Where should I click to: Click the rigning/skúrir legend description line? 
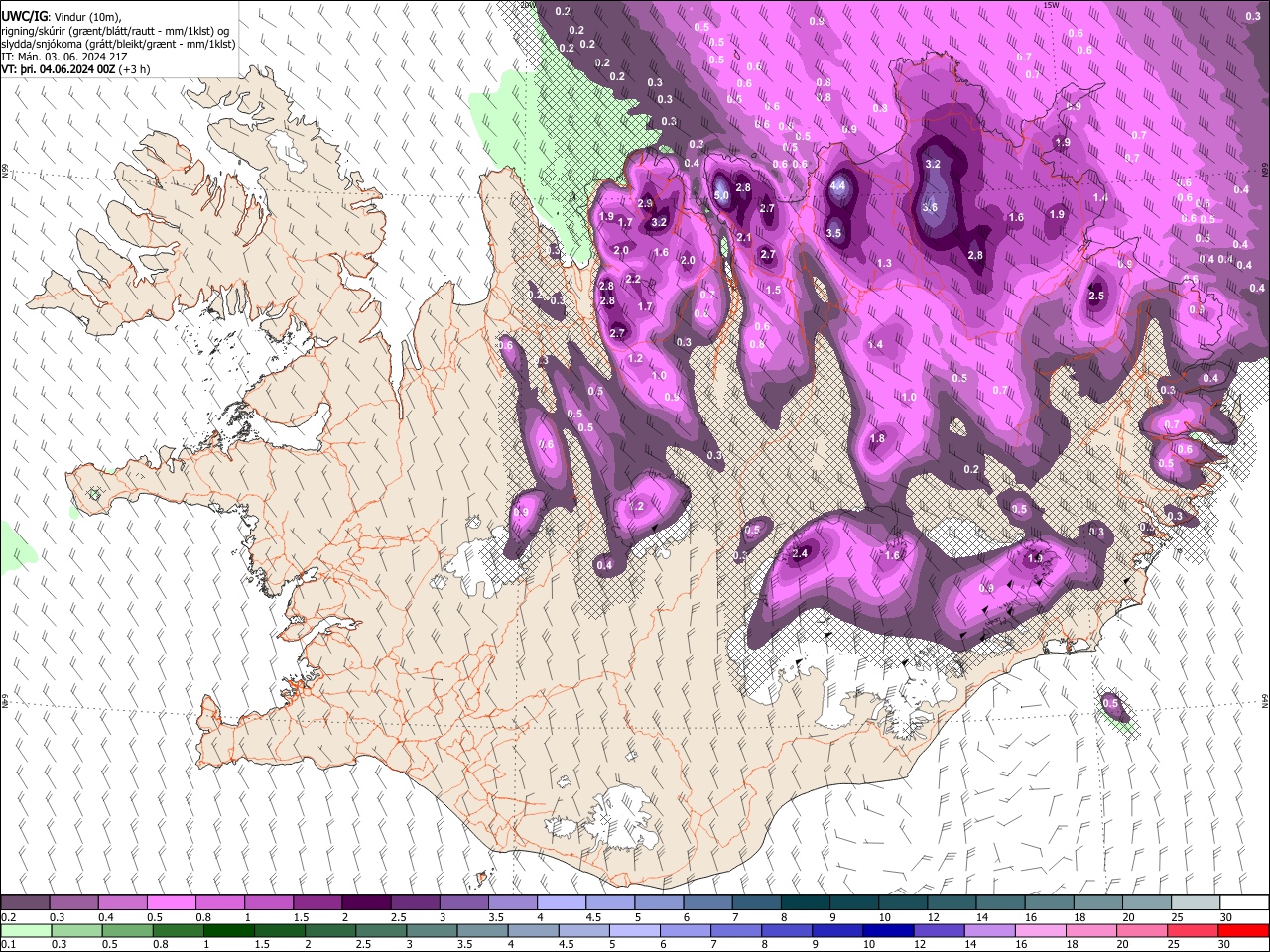(116, 31)
